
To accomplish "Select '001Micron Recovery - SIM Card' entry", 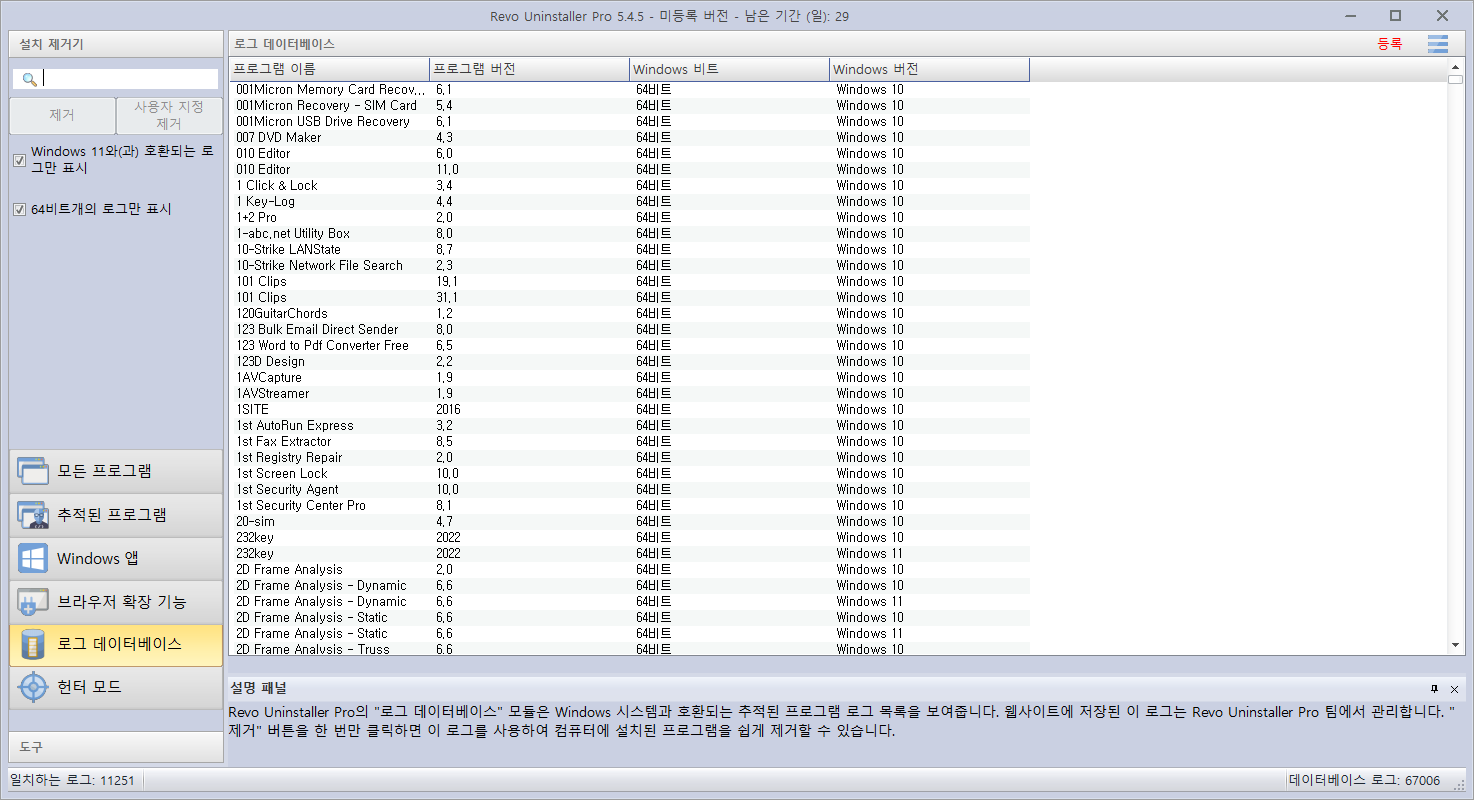I will pos(629,106).
